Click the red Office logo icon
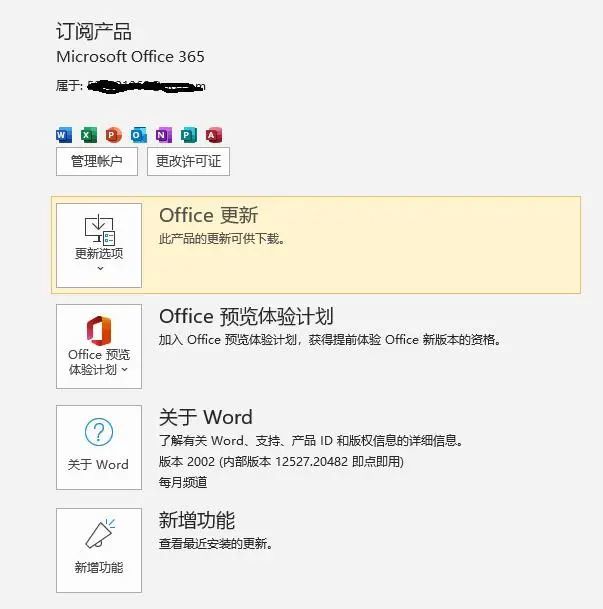Image resolution: width=603 pixels, height=609 pixels. coord(99,331)
